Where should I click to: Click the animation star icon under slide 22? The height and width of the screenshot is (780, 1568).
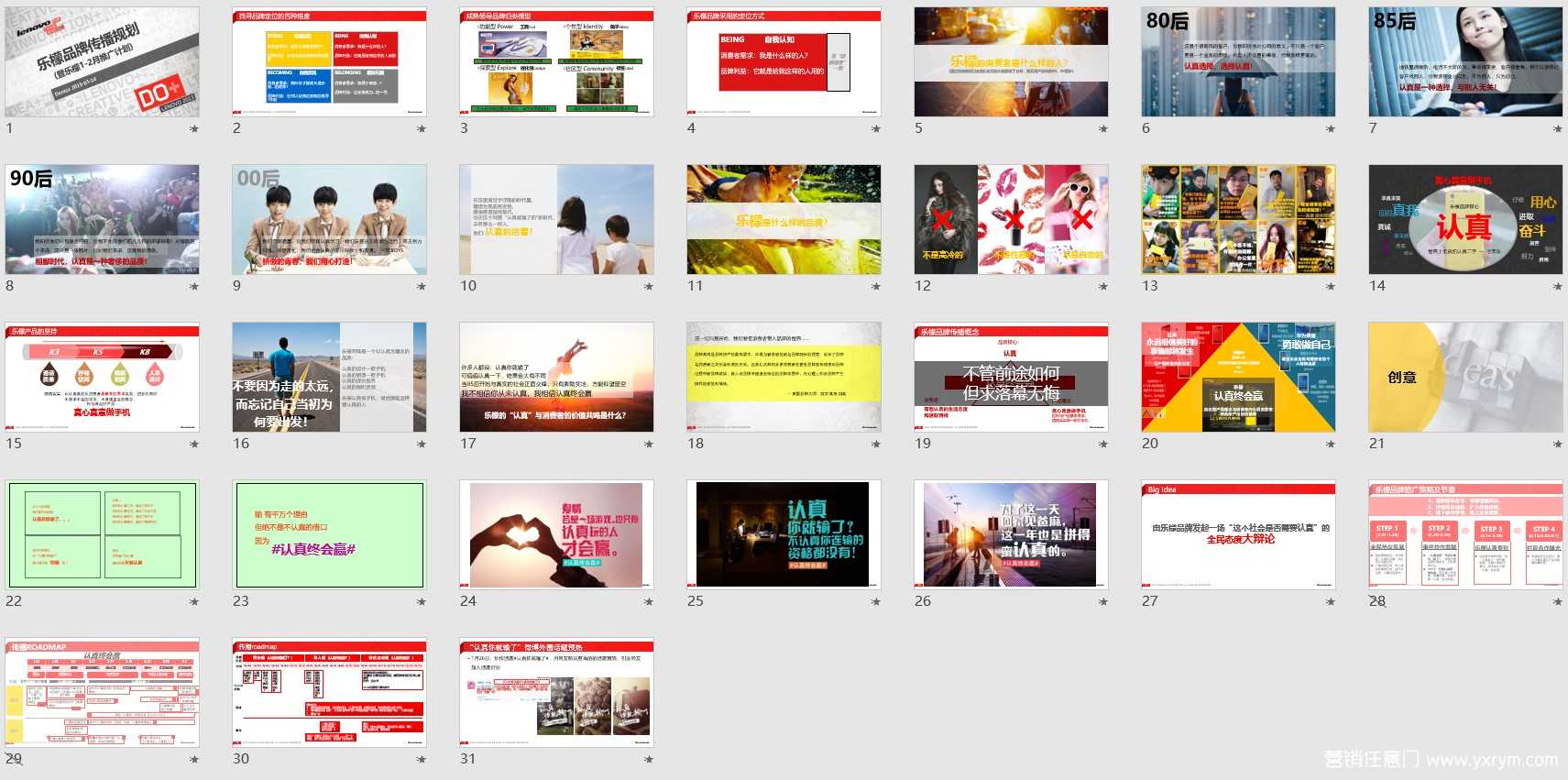194,602
